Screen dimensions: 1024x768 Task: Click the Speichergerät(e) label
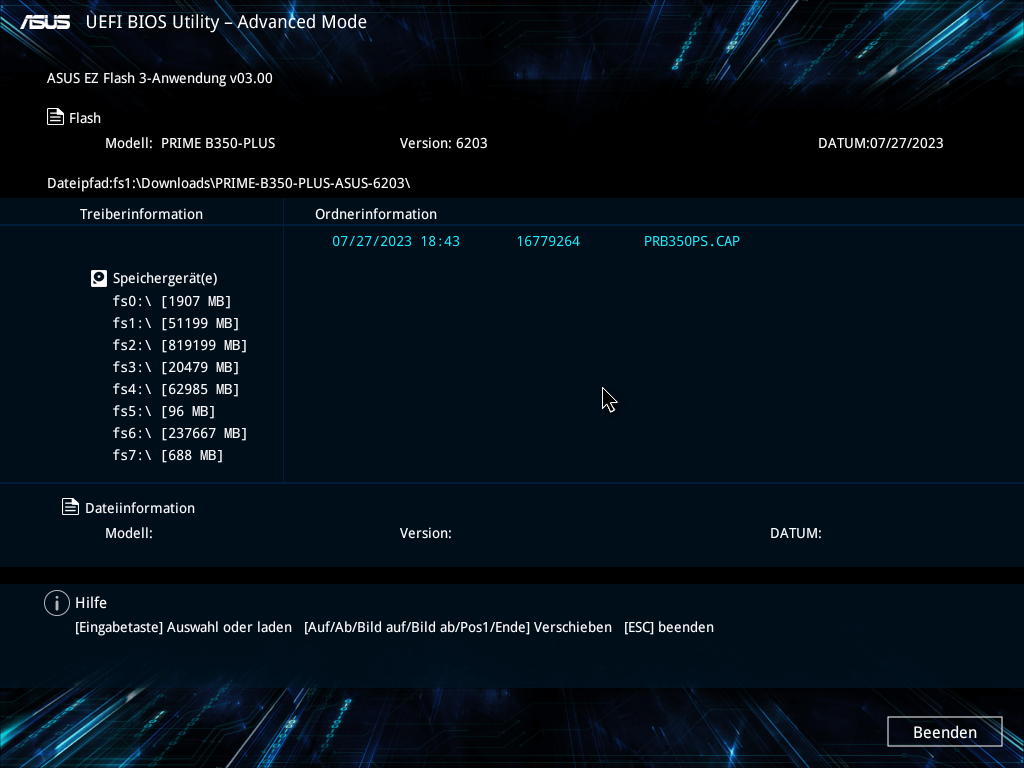click(165, 278)
